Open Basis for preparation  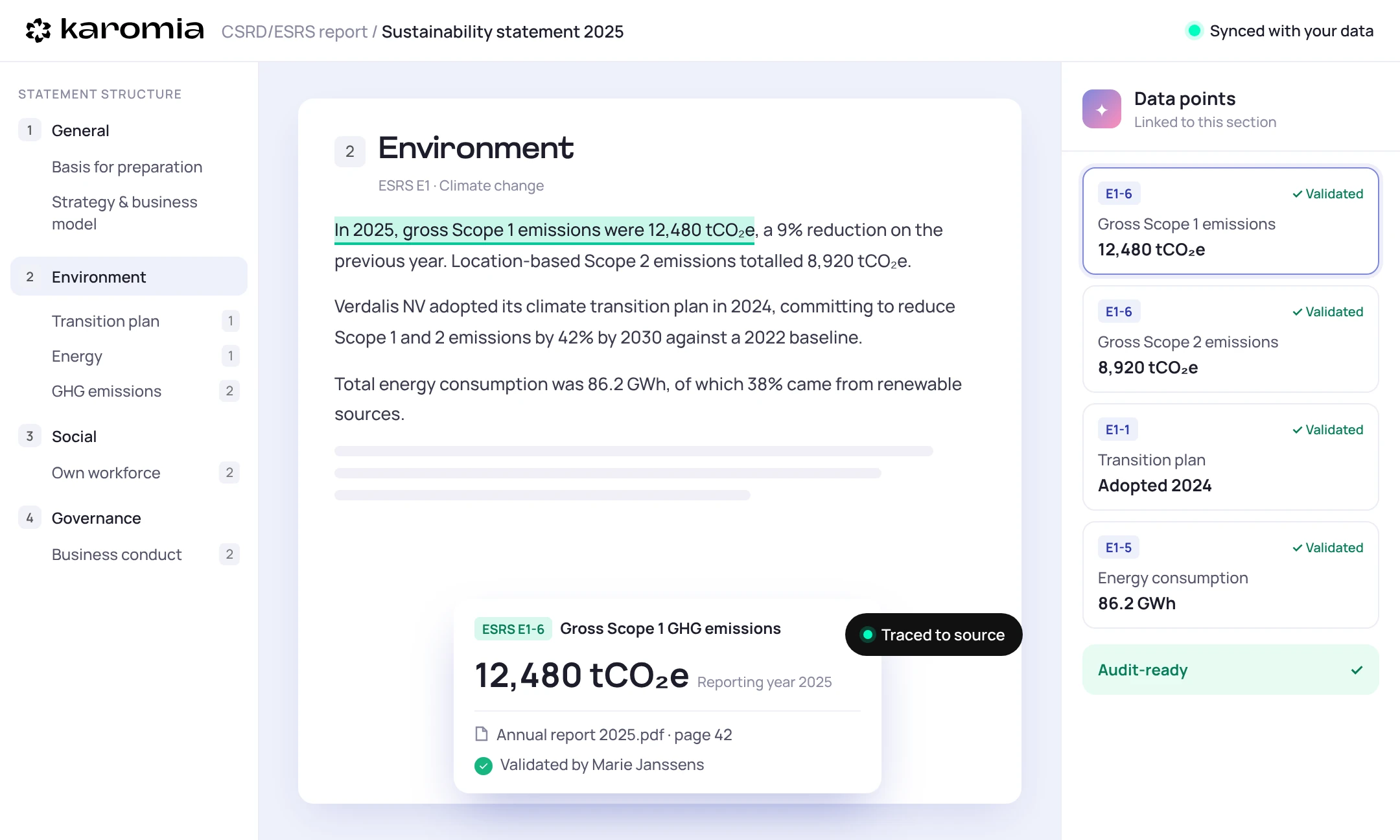127,167
